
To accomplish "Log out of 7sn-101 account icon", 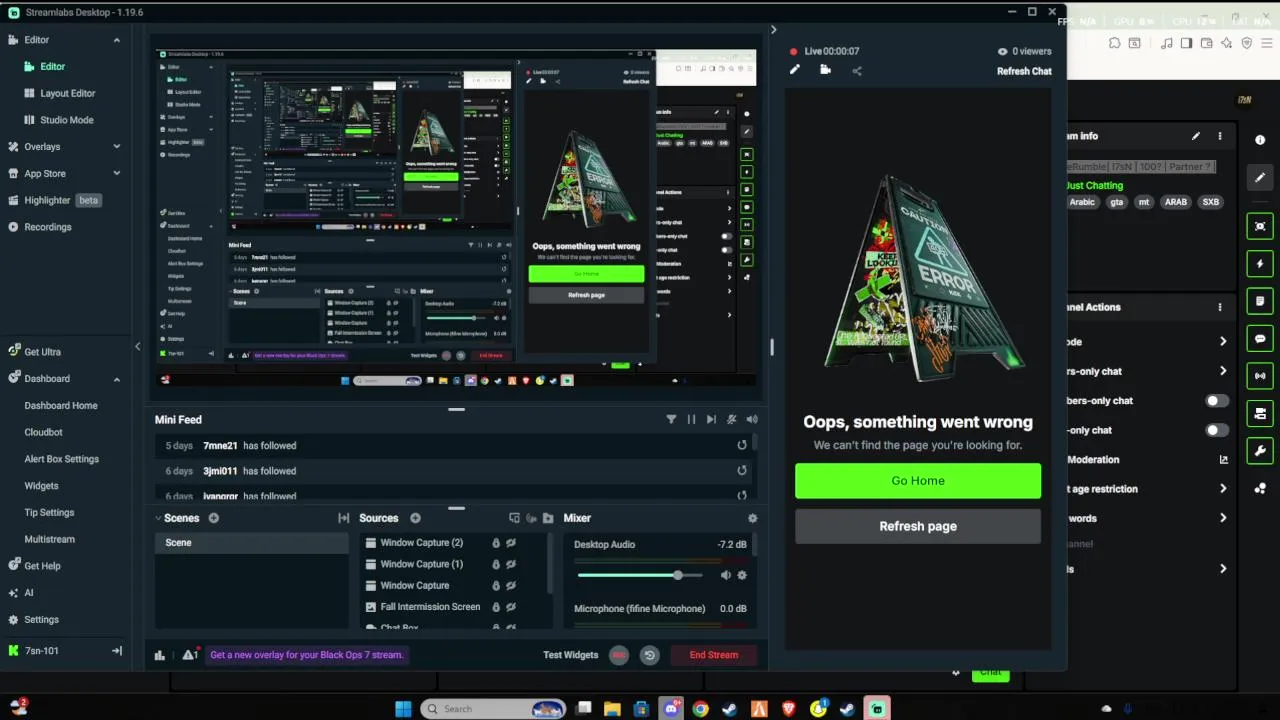I will [x=116, y=651].
